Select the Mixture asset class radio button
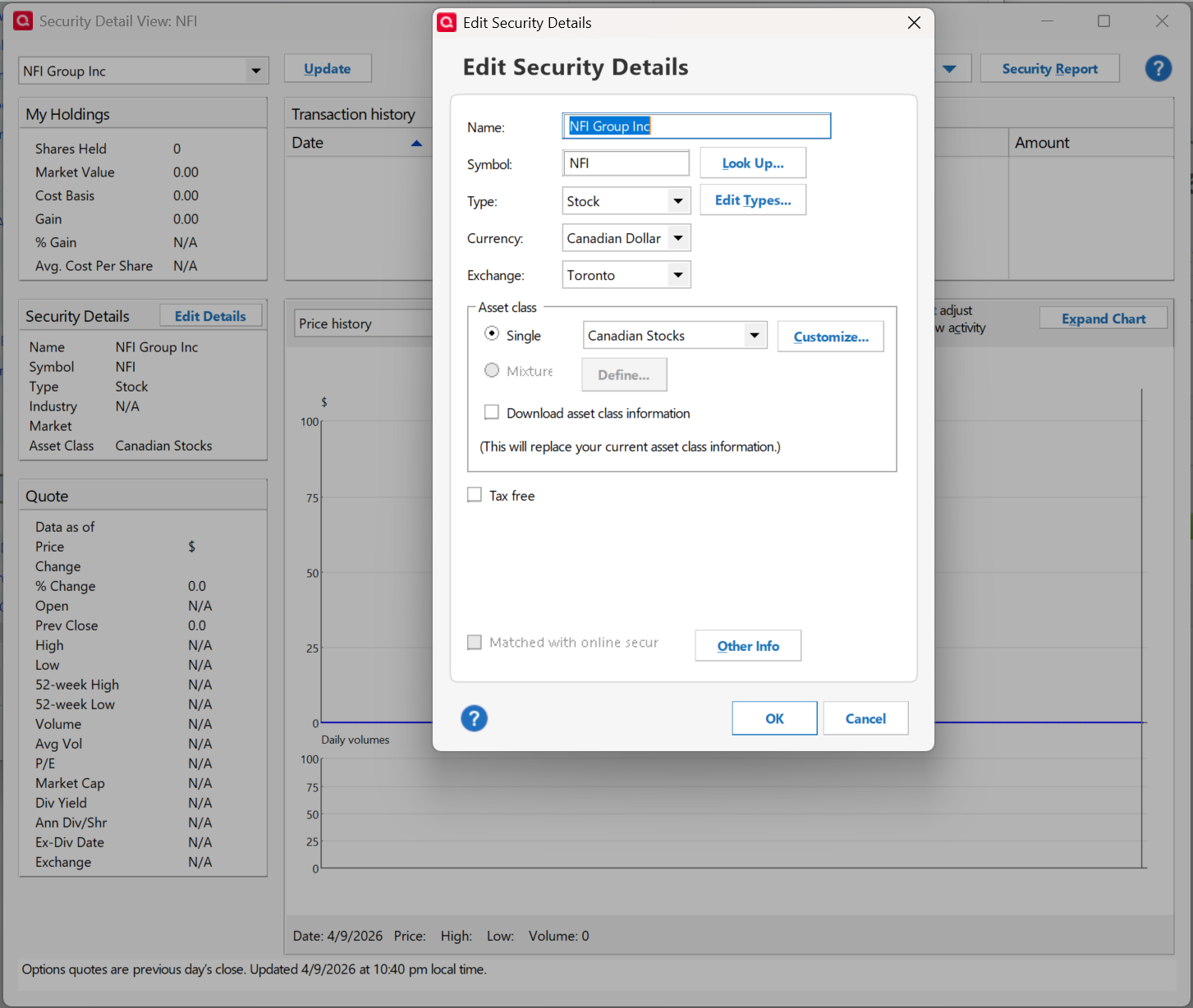The image size is (1193, 1008). pyautogui.click(x=492, y=370)
